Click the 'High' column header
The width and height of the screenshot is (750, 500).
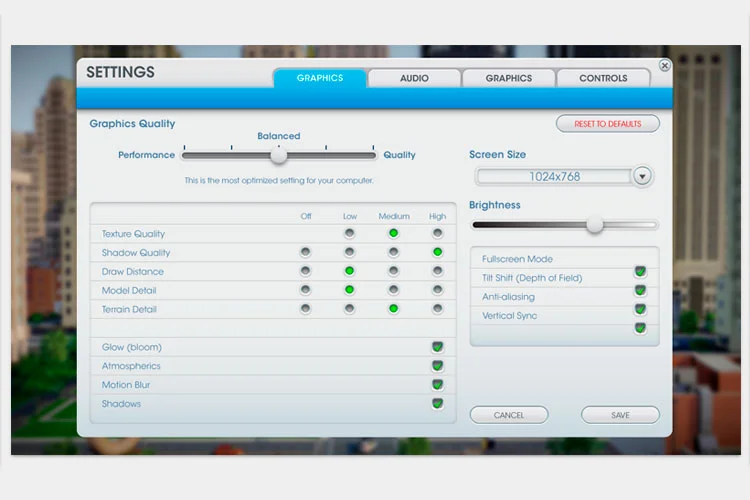[437, 216]
